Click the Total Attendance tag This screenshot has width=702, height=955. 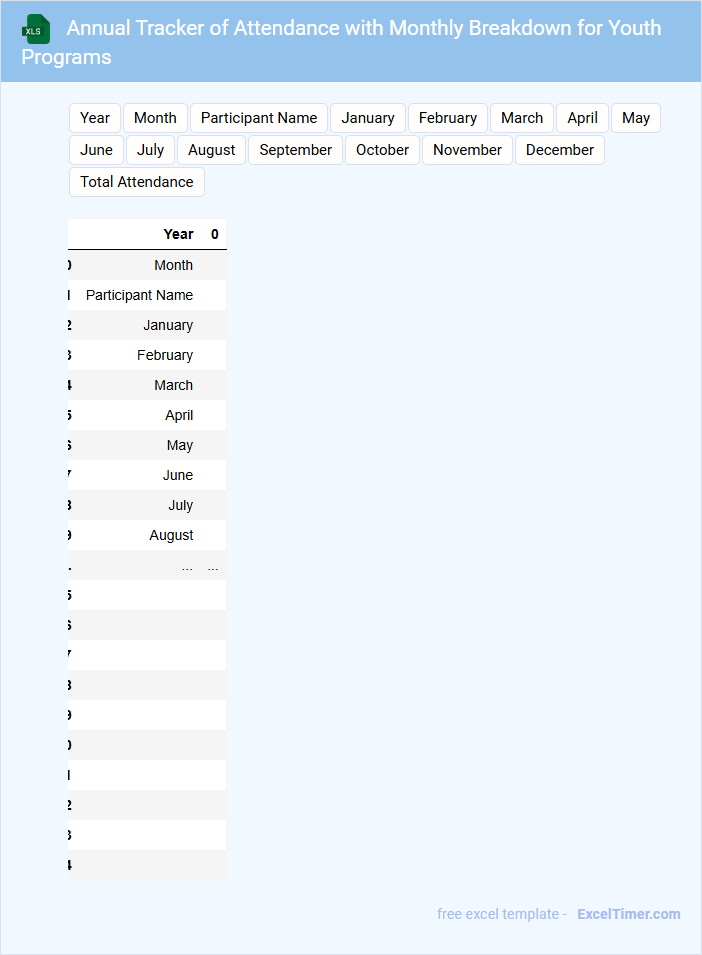click(x=137, y=182)
